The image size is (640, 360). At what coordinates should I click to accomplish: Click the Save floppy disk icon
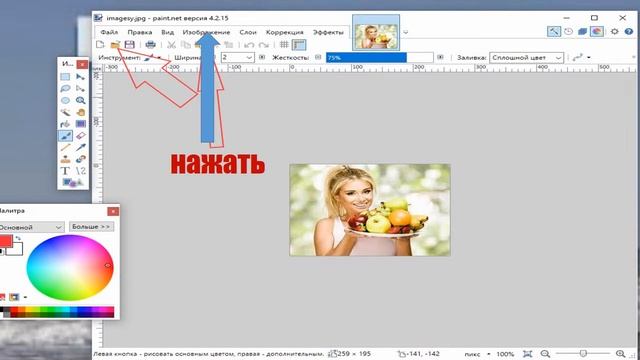[x=129, y=44]
